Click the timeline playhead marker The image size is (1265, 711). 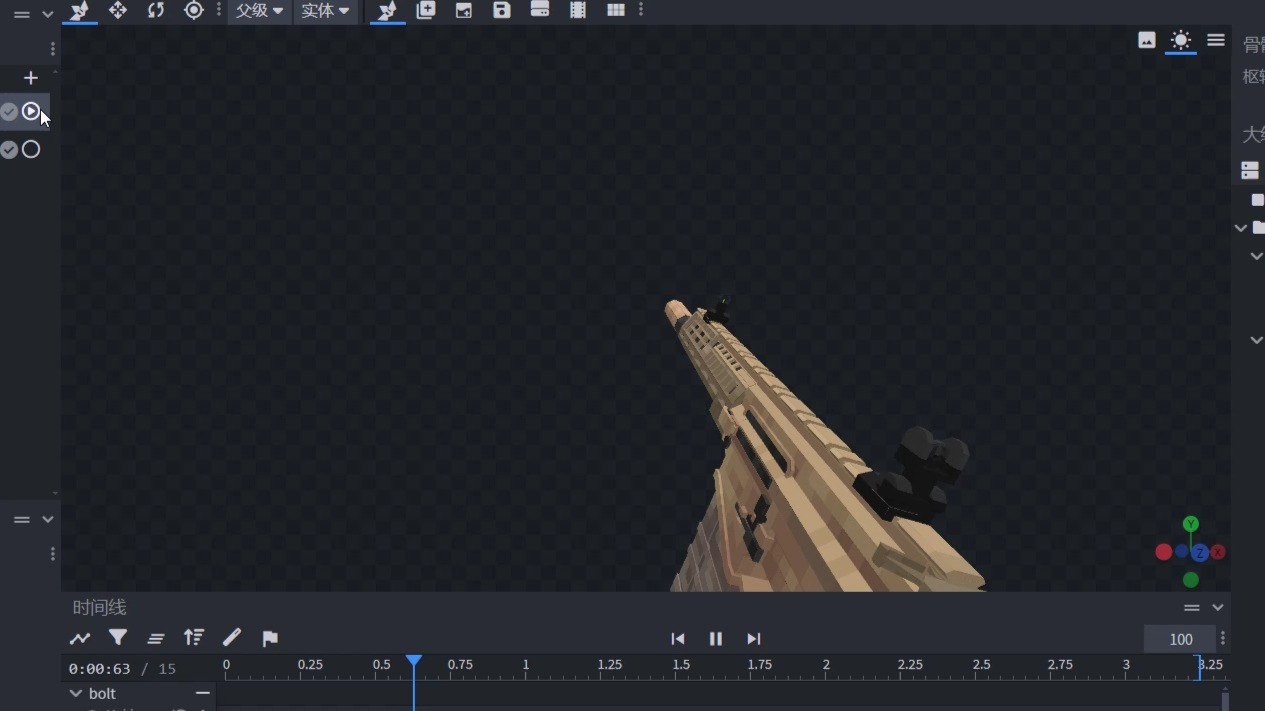[x=414, y=662]
